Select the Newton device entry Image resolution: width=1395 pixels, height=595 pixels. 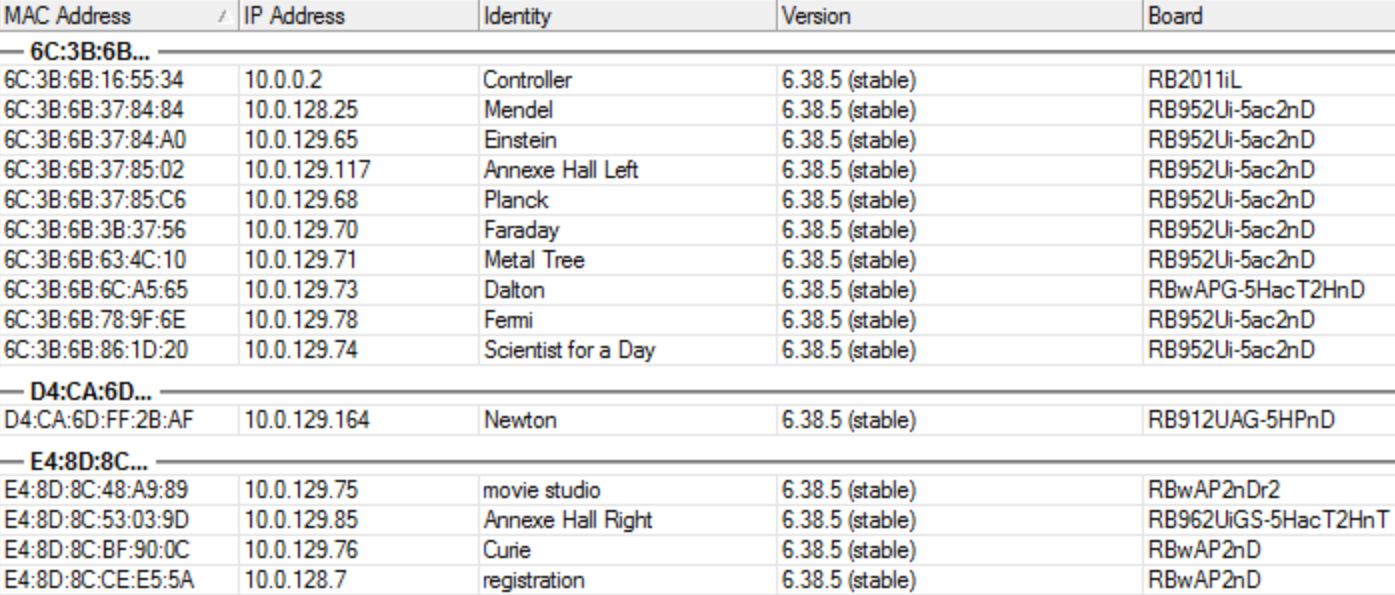[x=520, y=420]
